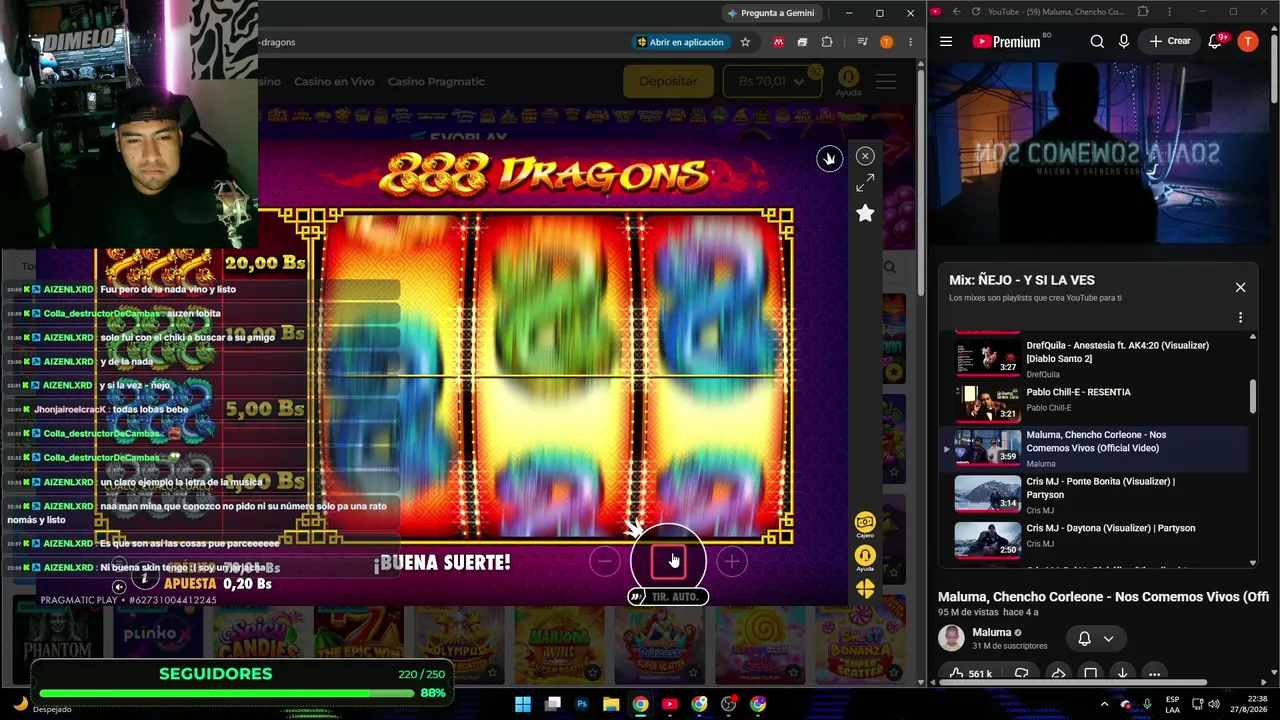The width and height of the screenshot is (1280, 720).
Task: Click the Pragmatic Play crown logo icon
Action: pyautogui.click(x=829, y=159)
